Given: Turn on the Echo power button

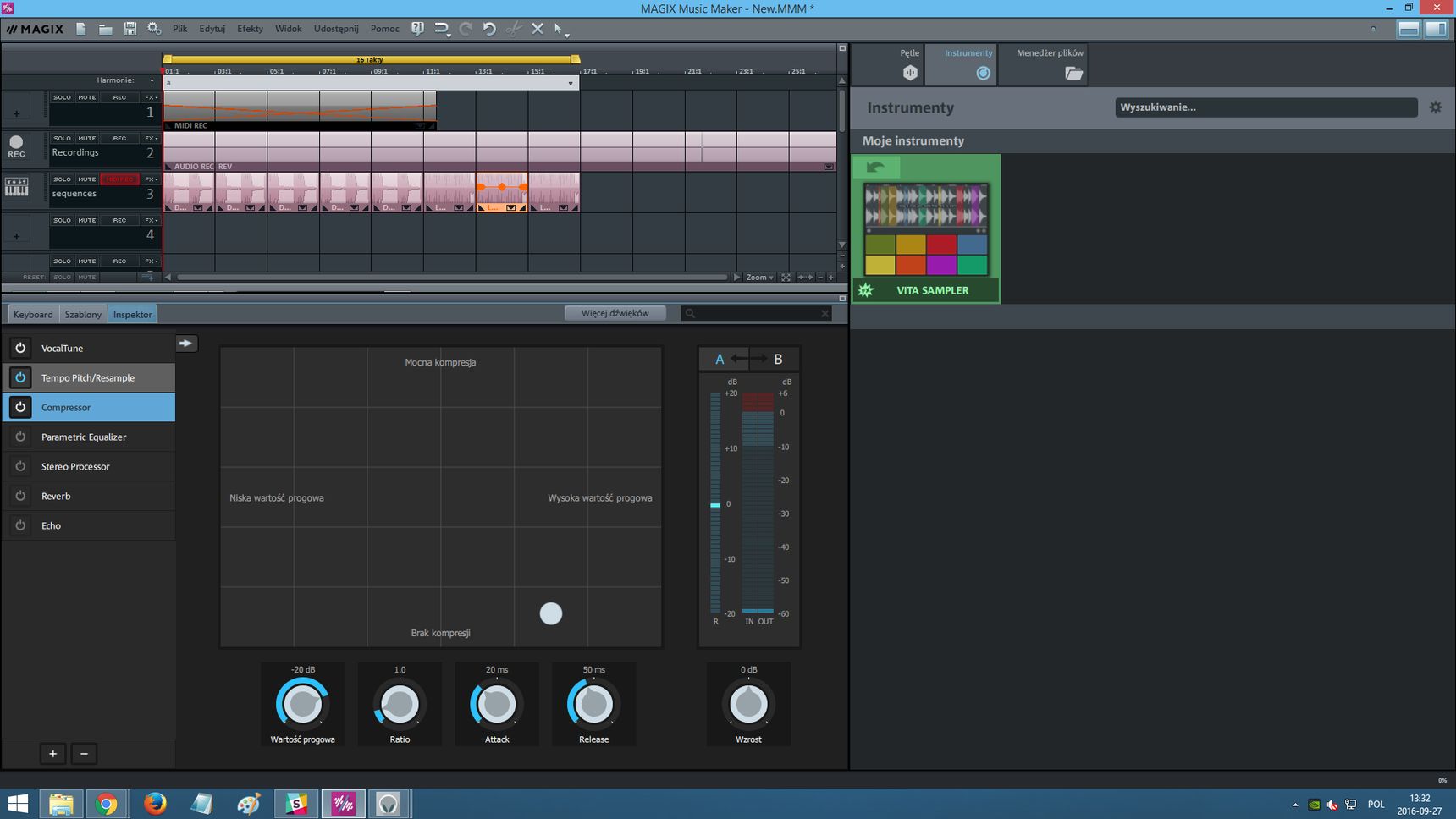Looking at the screenshot, I should click(20, 525).
